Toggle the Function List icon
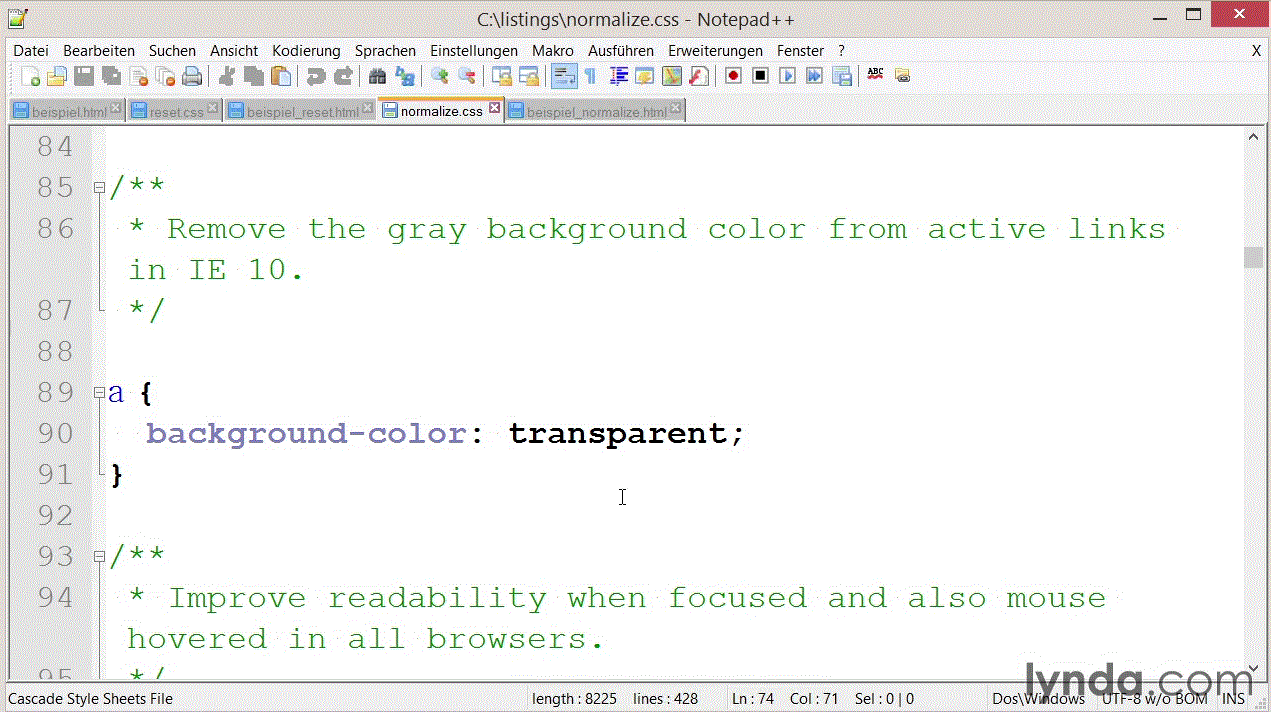Image resolution: width=1271 pixels, height=712 pixels. 699,76
